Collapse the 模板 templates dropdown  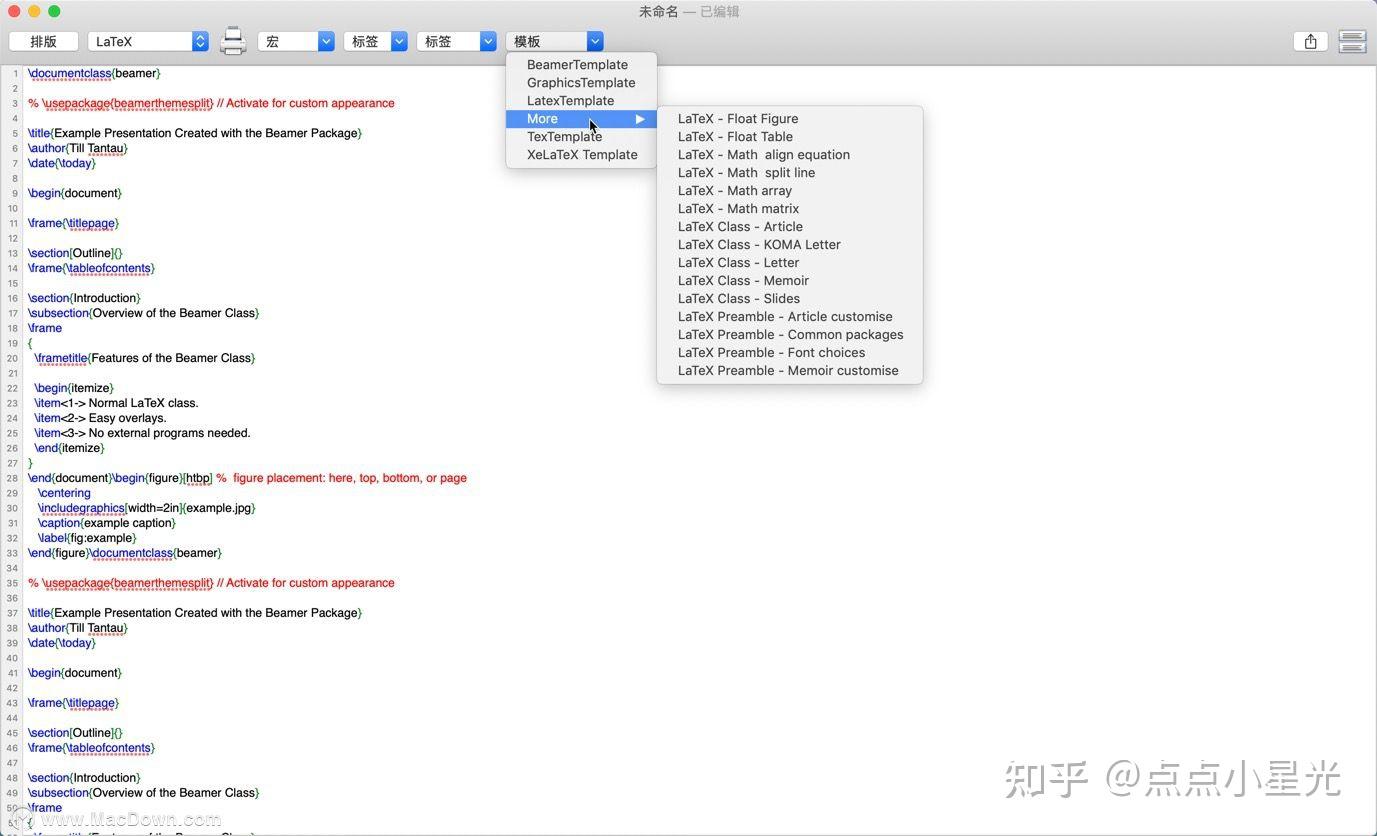tap(554, 41)
